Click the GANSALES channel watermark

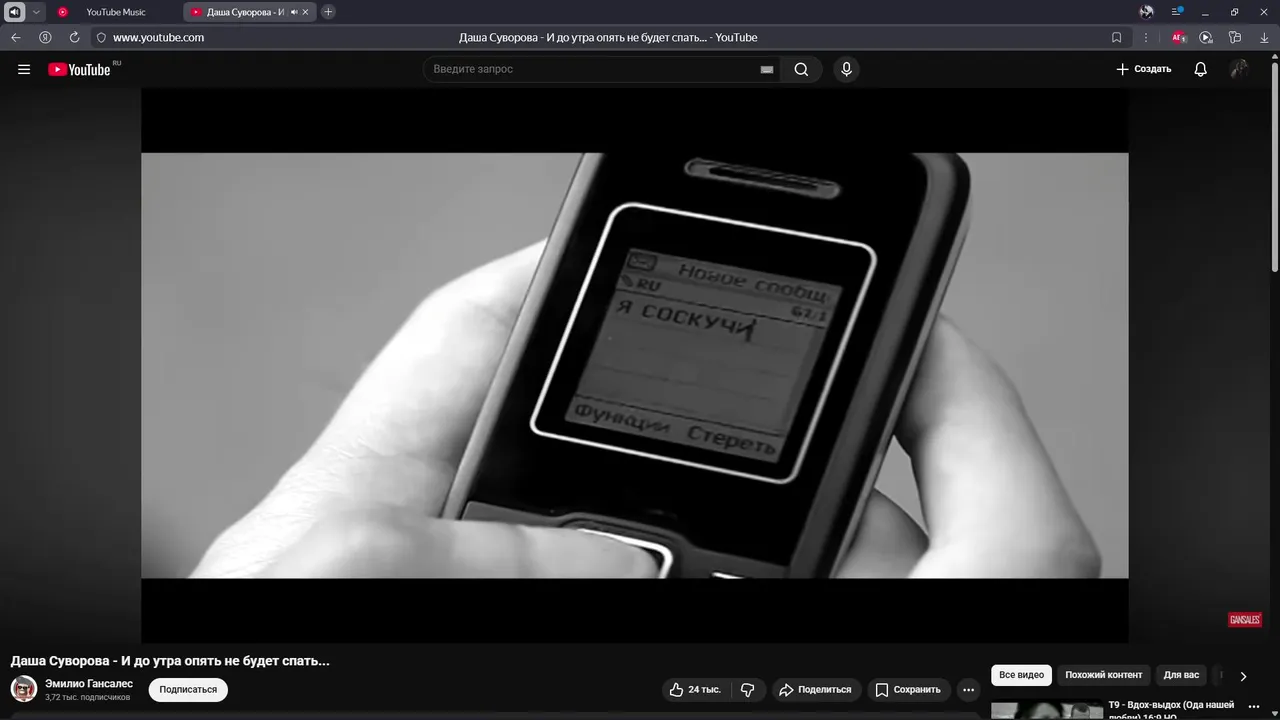coord(1244,620)
